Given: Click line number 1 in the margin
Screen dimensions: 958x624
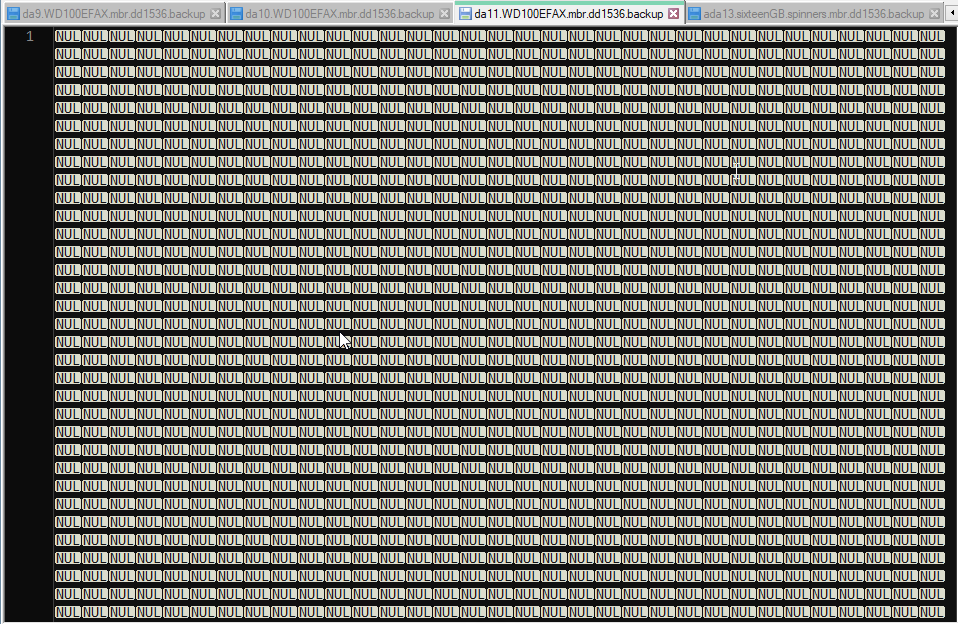Looking at the screenshot, I should pyautogui.click(x=29, y=37).
